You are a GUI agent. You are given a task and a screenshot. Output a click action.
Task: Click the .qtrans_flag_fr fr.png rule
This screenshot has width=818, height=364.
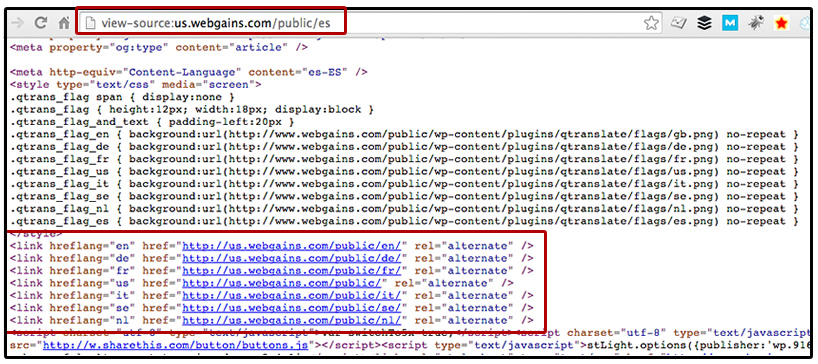tap(404, 160)
